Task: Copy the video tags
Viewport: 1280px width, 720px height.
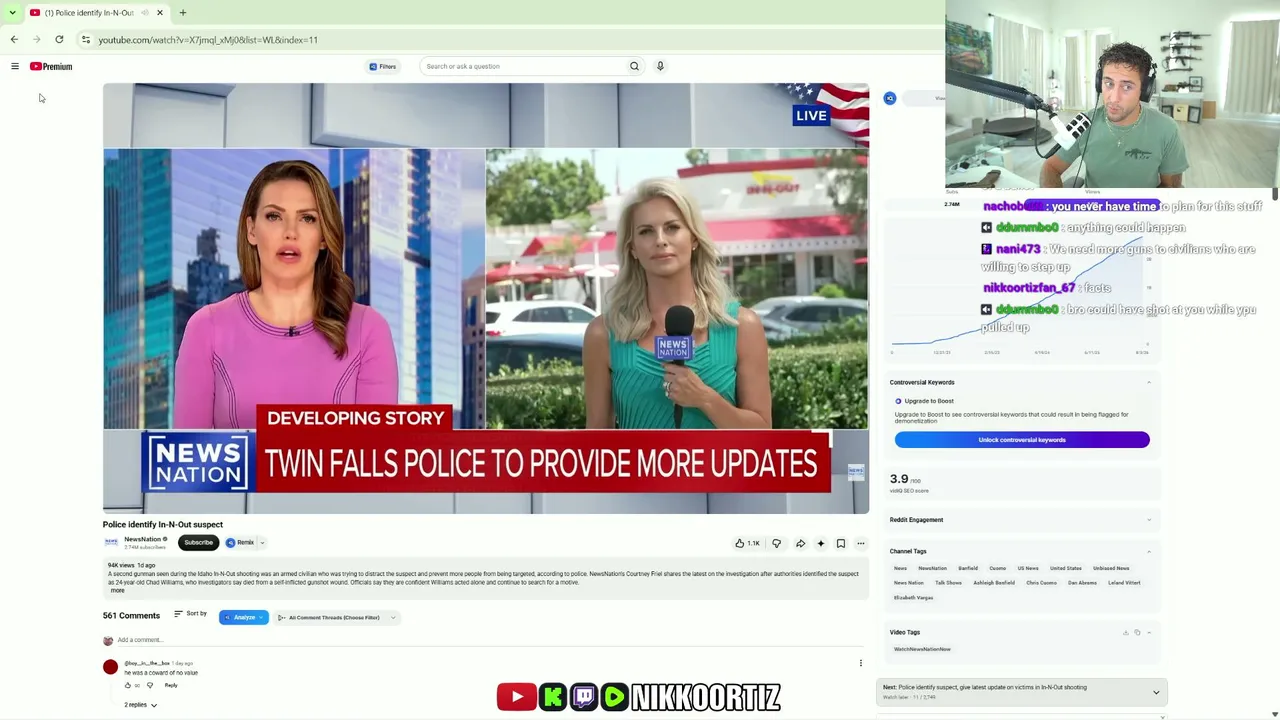Action: [1137, 632]
